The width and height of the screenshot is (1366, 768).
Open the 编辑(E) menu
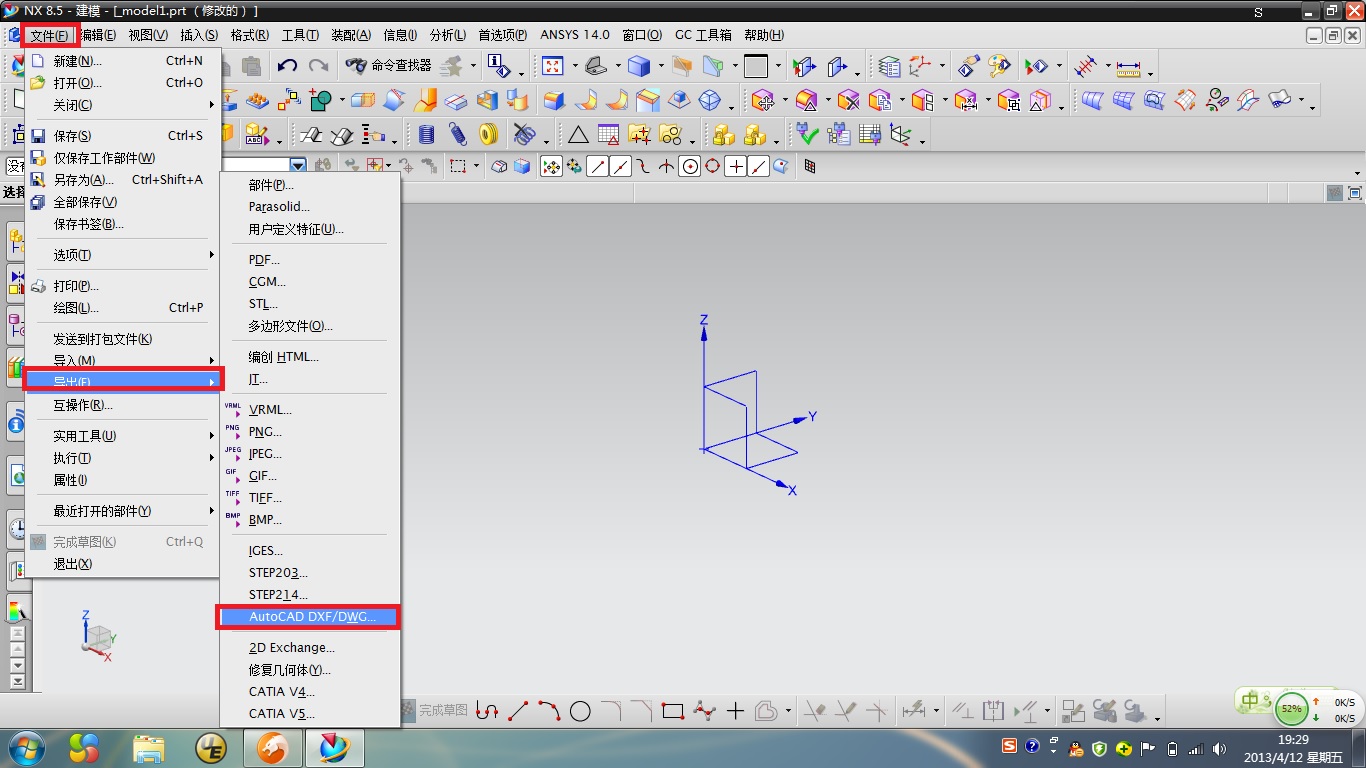point(98,35)
